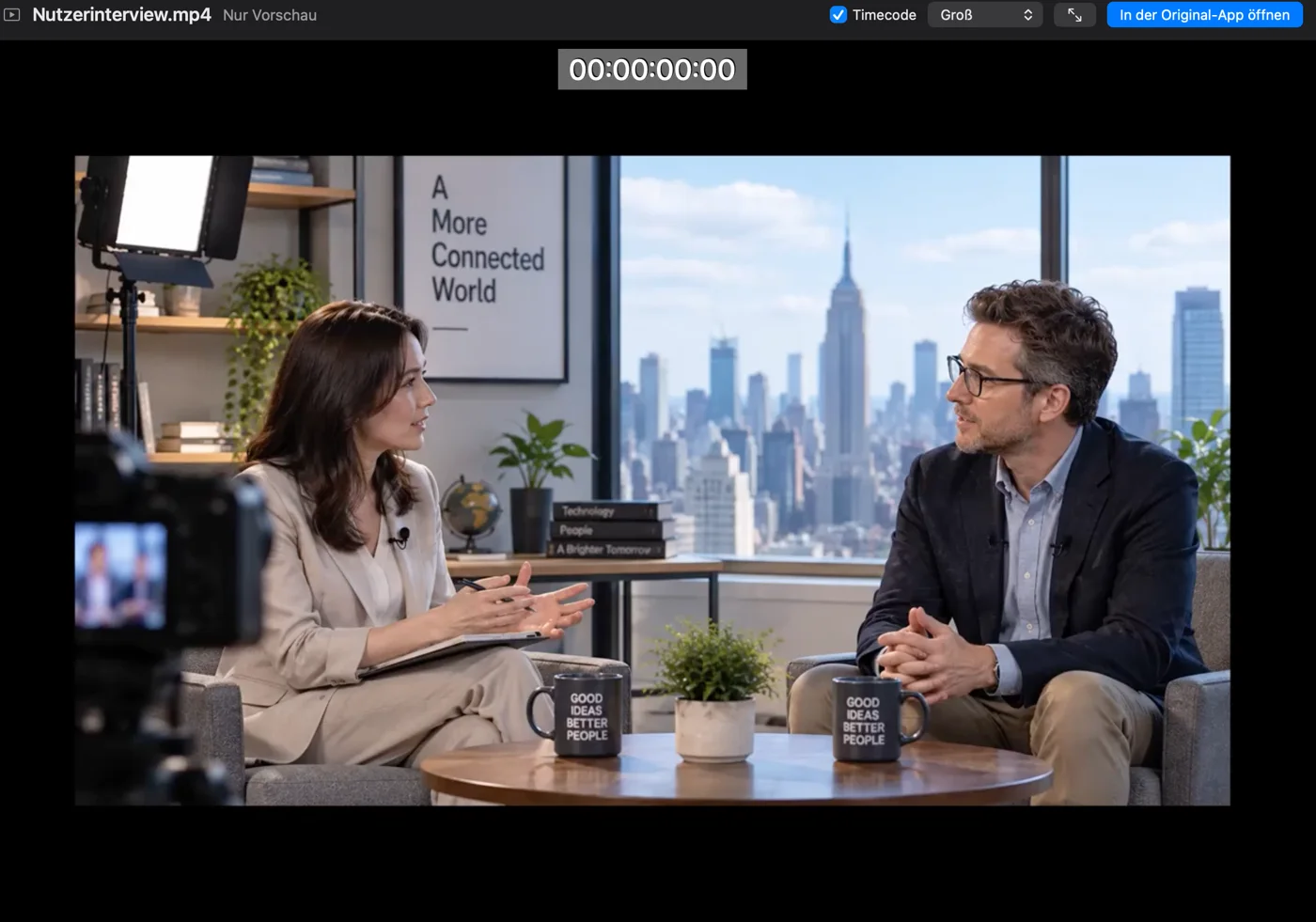Click the camera monitor screen in preview
This screenshot has height=922, width=1316.
[x=120, y=575]
